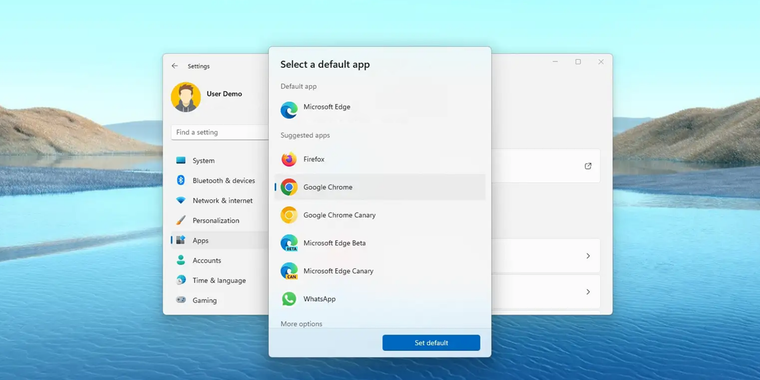Click the Microsoft Edge icon under Default app
Image resolution: width=760 pixels, height=380 pixels.
(289, 110)
